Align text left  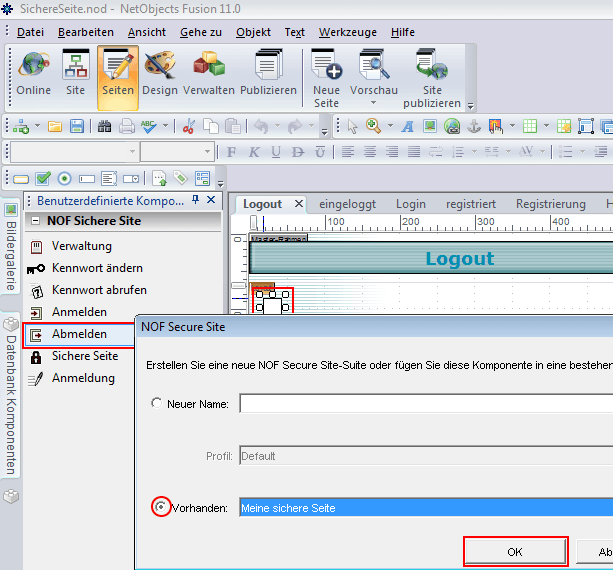[x=348, y=152]
